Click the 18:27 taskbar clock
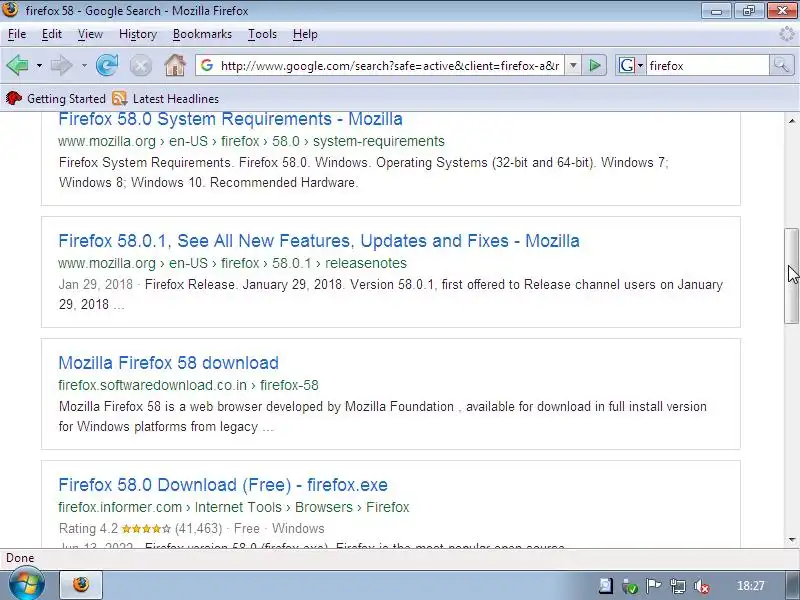 [x=751, y=586]
